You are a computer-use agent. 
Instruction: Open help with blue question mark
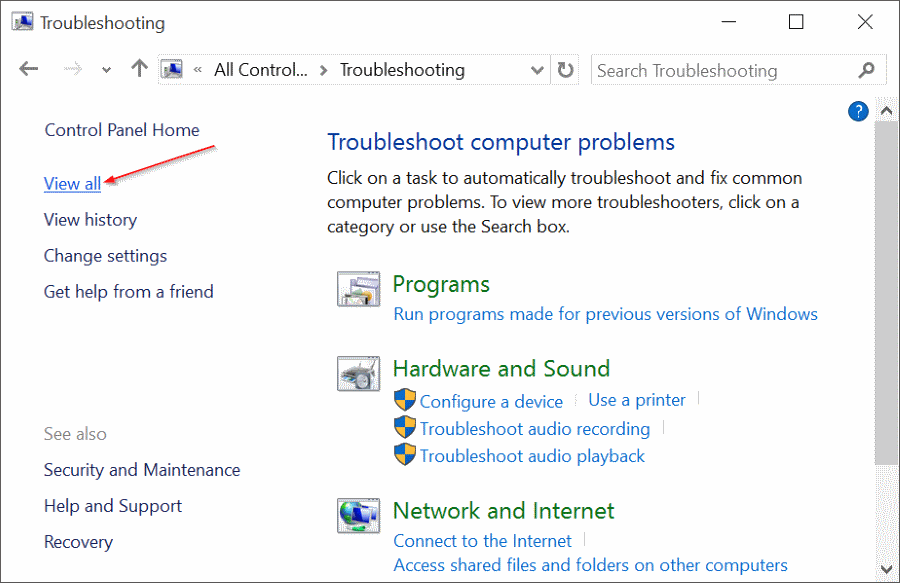tap(858, 111)
